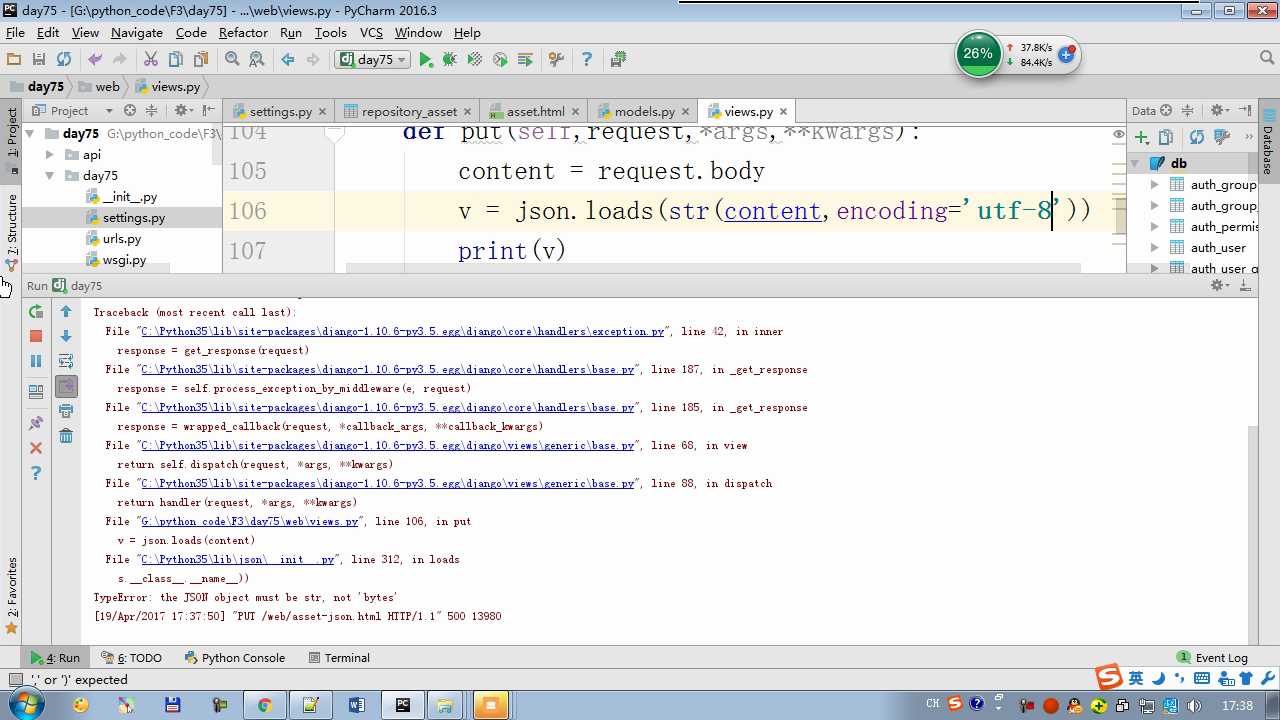Viewport: 1280px width, 720px height.
Task: Navigate Back with the left arrow
Action: pyautogui.click(x=288, y=60)
